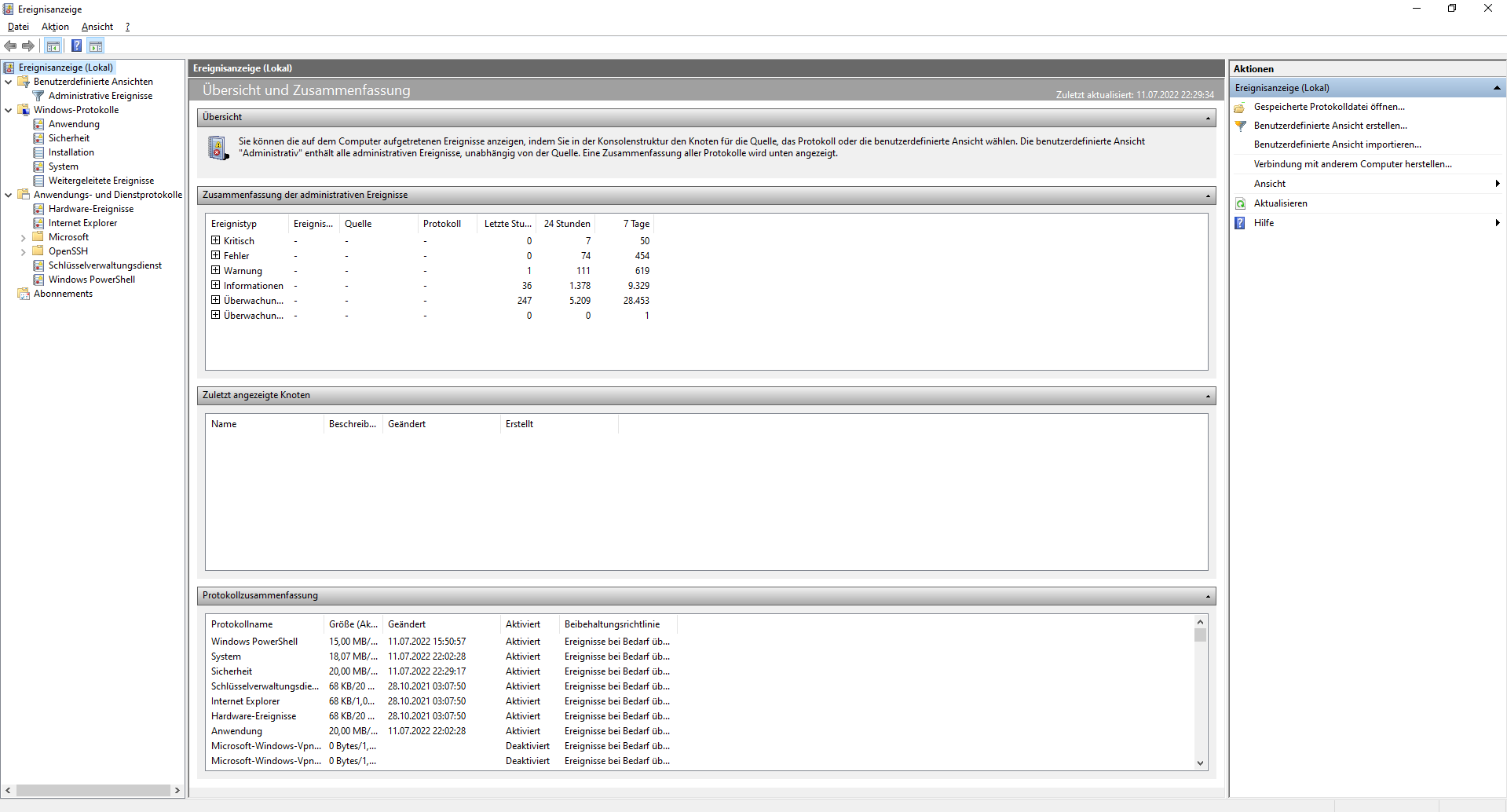Expand the Informationen event type row
1507x812 pixels.
(x=216, y=285)
